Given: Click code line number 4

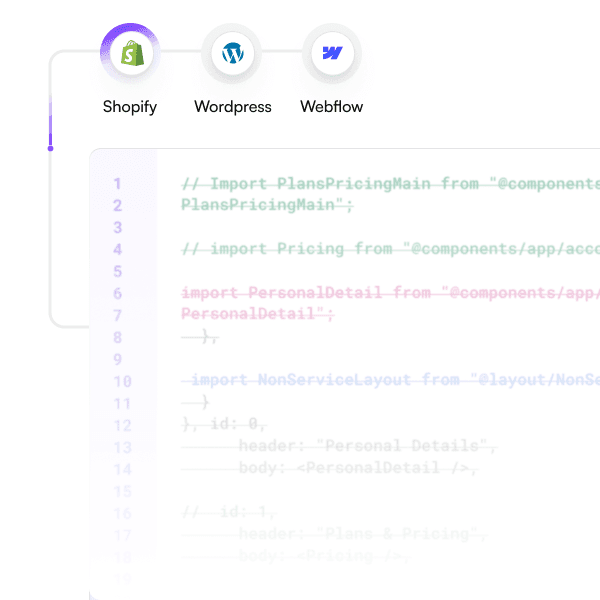Looking at the screenshot, I should pos(117,249).
